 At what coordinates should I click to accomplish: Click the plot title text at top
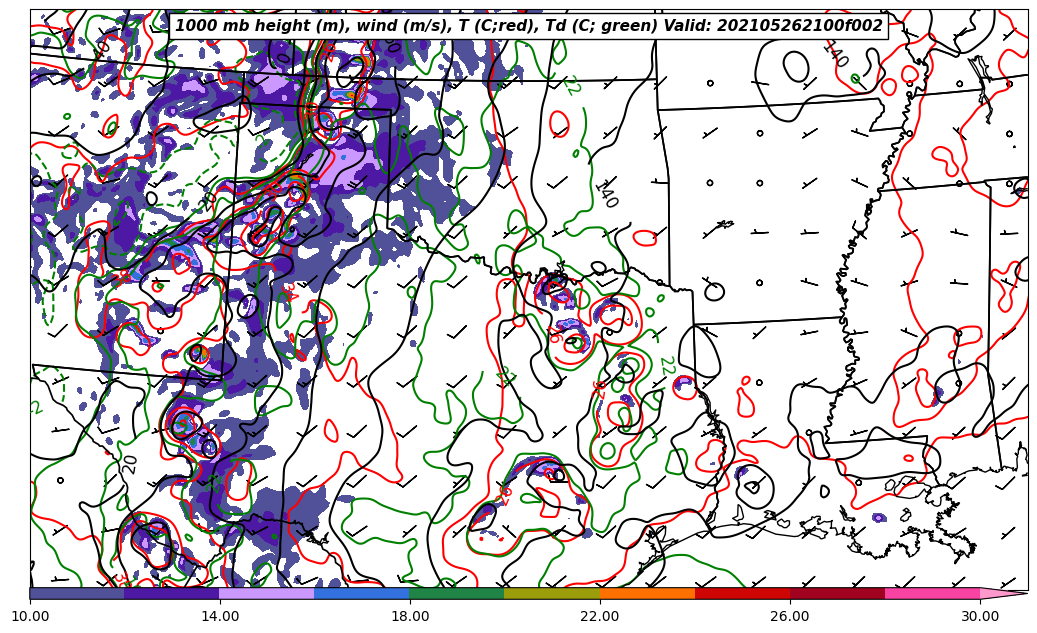[x=528, y=26]
